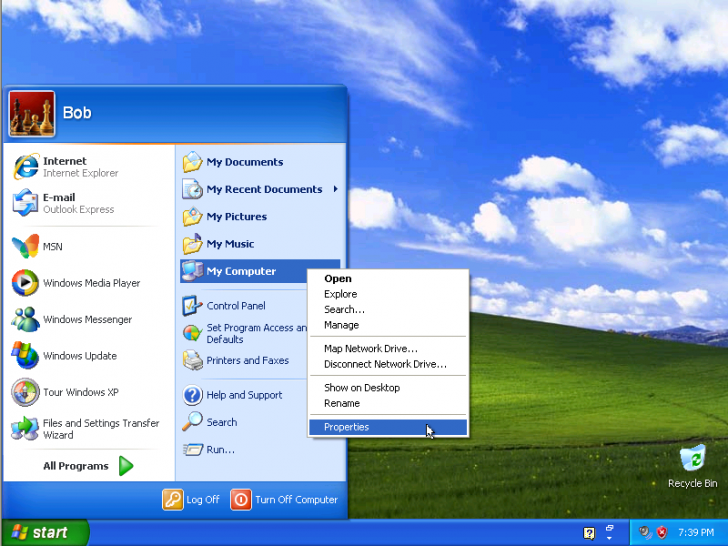
Task: Launch Tour Windows XP icon
Action: click(25, 392)
